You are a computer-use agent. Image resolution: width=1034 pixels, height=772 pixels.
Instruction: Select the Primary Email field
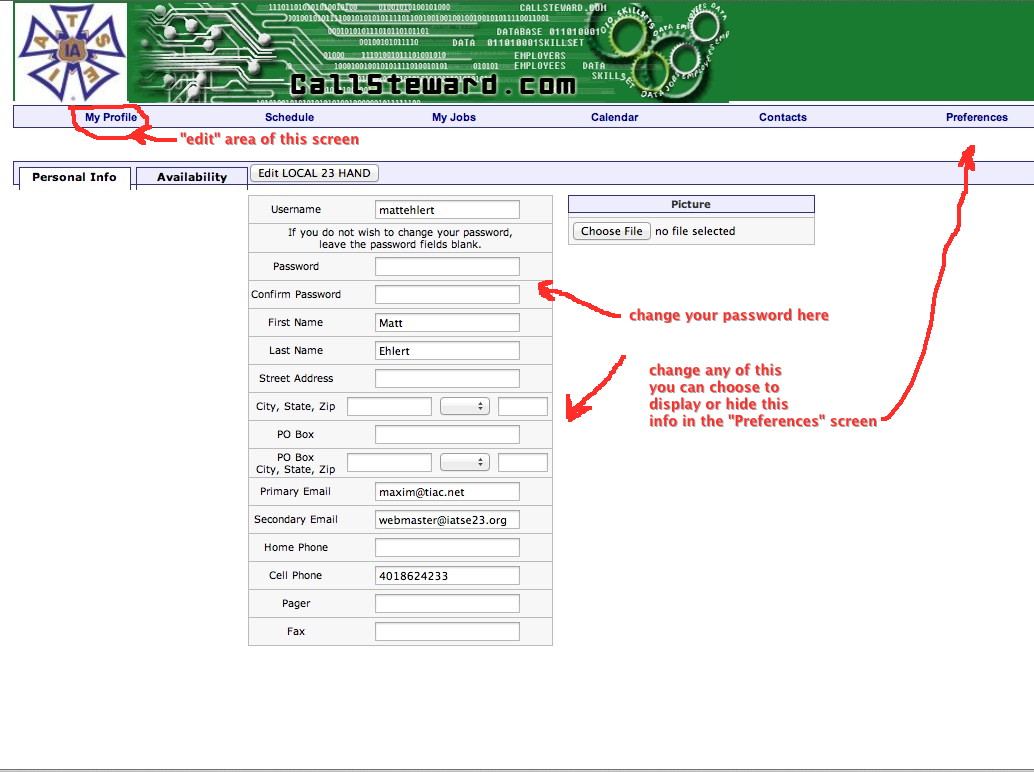447,491
